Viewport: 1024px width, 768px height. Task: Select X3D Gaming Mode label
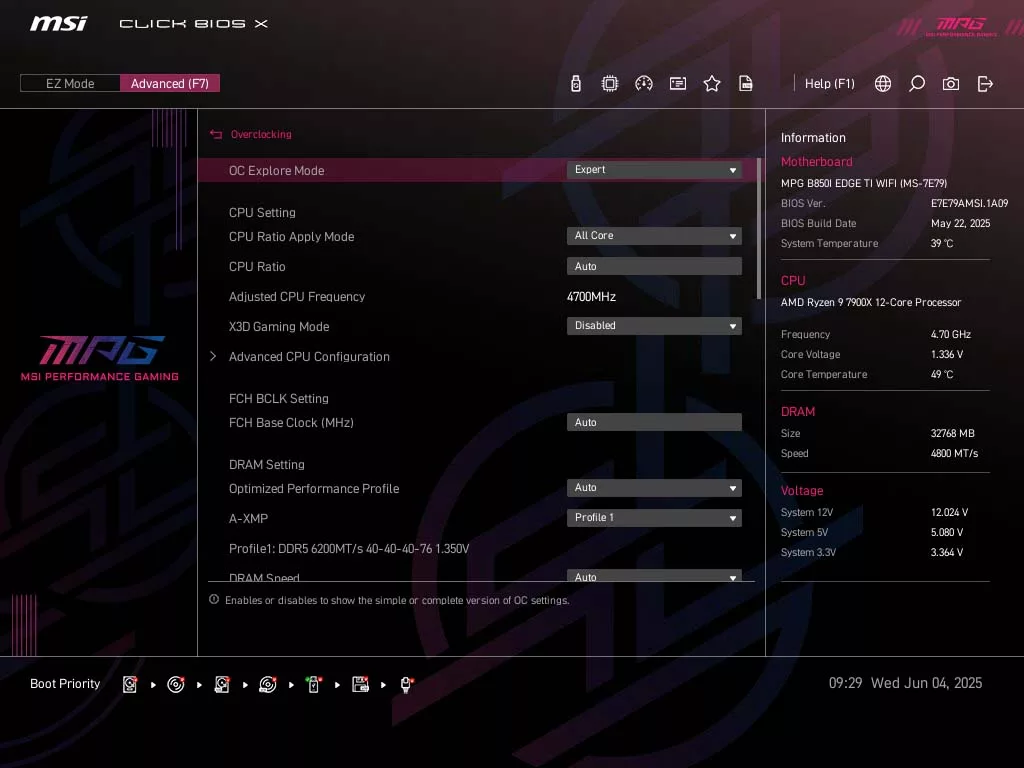[279, 327]
